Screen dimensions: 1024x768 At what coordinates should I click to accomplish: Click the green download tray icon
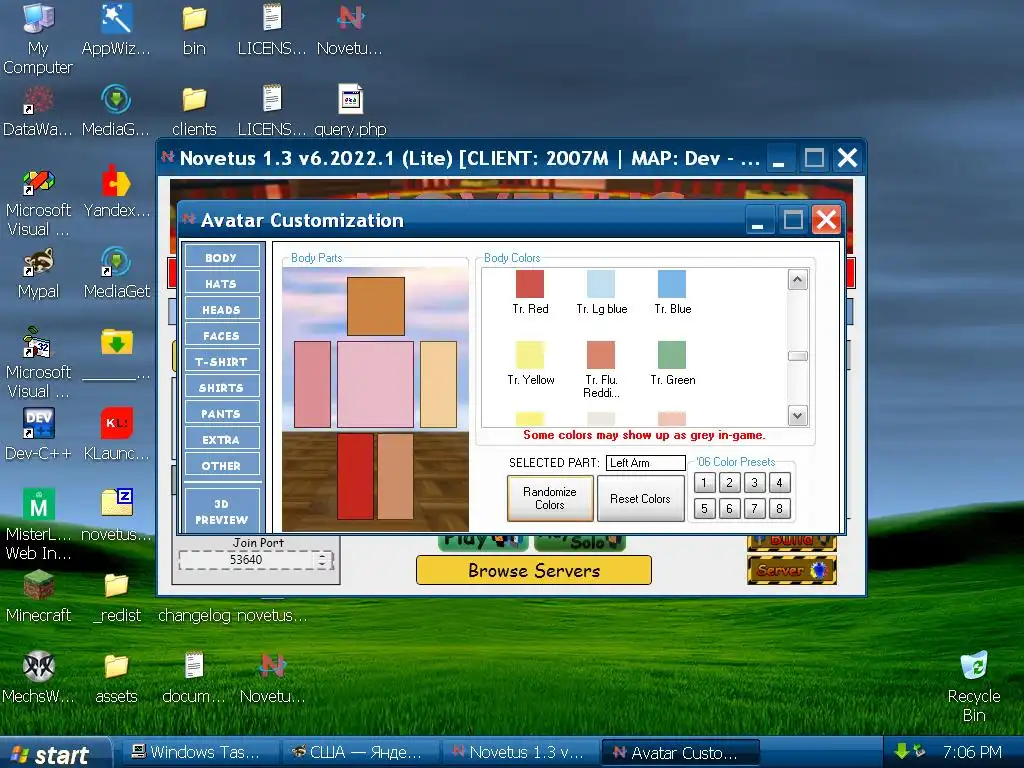902,751
